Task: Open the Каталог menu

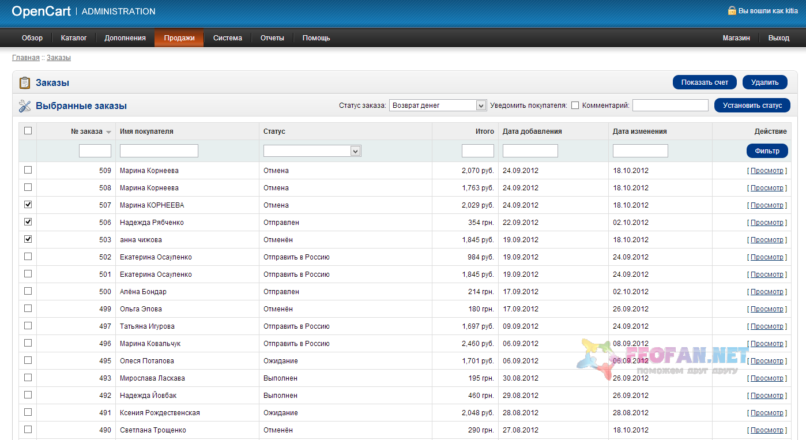Action: coord(74,38)
